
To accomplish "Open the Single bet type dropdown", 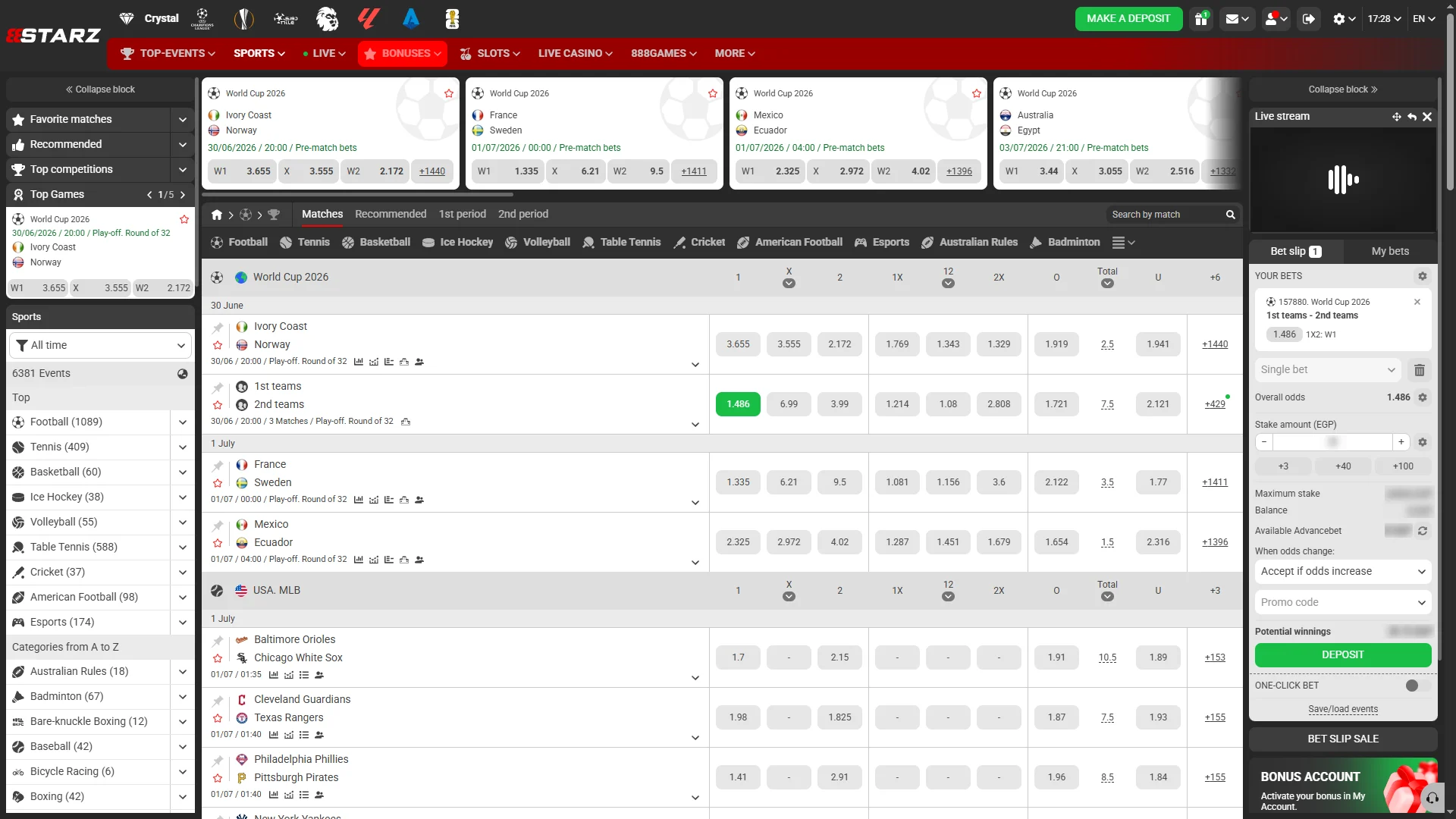I will point(1328,370).
